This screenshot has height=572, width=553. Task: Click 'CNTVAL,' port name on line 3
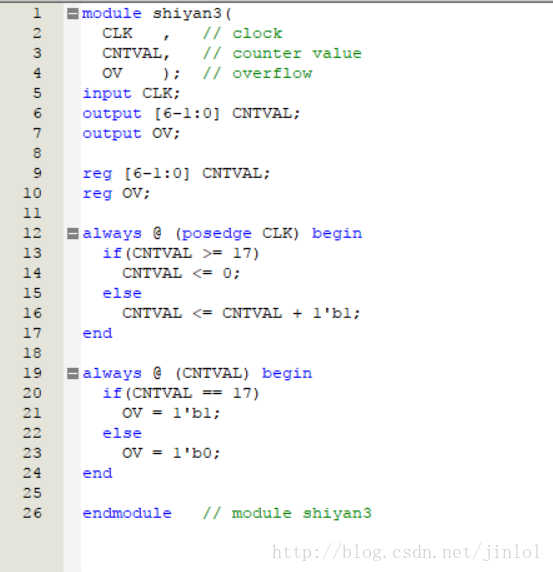point(136,54)
